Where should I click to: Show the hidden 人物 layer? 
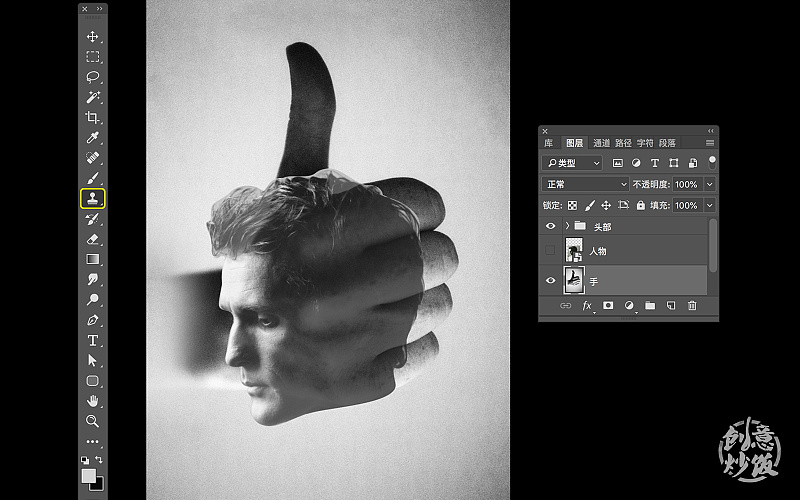coord(550,251)
